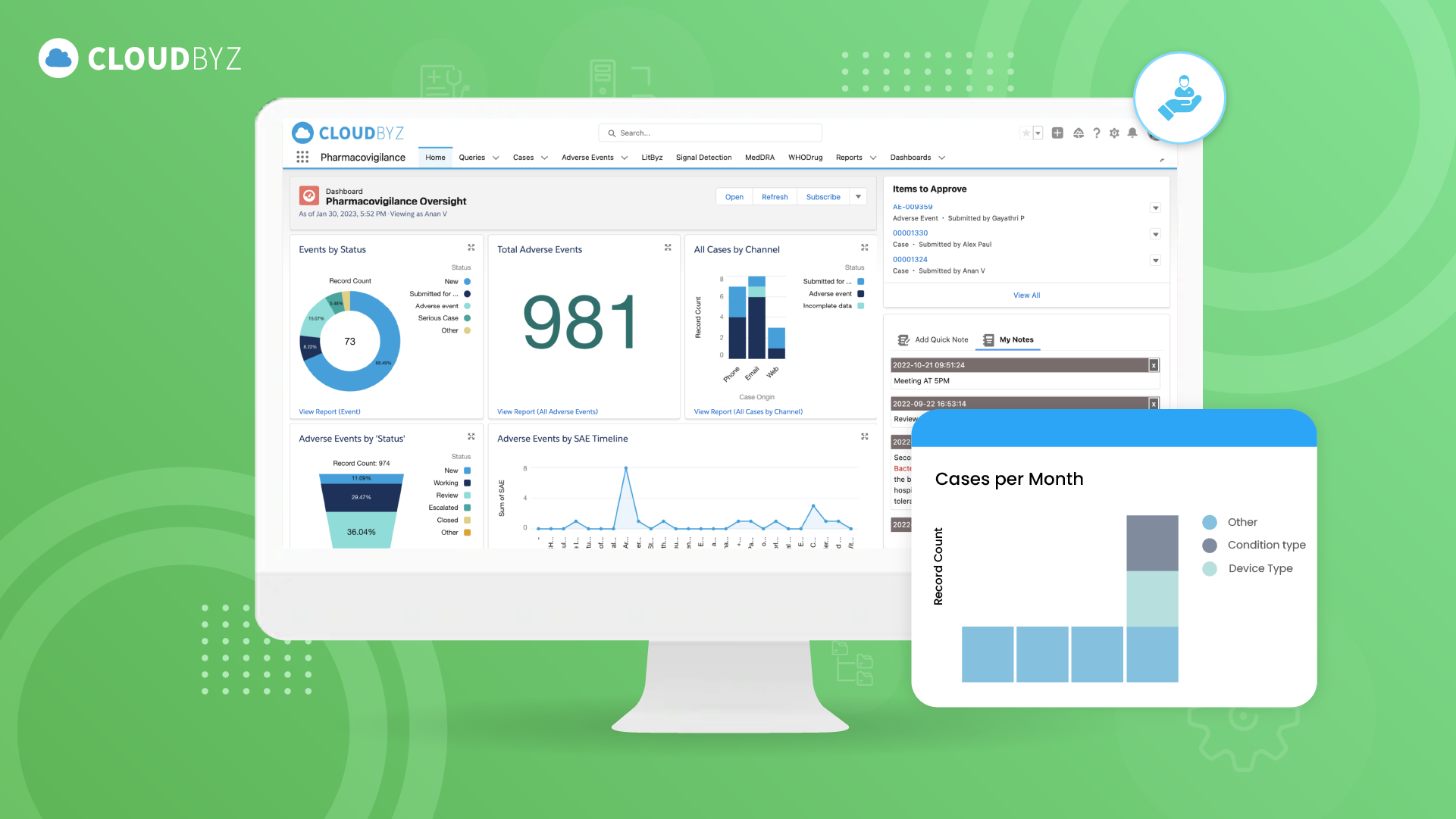Open the App Launcher grid icon
Image resolution: width=1456 pixels, height=819 pixels.
[x=302, y=157]
